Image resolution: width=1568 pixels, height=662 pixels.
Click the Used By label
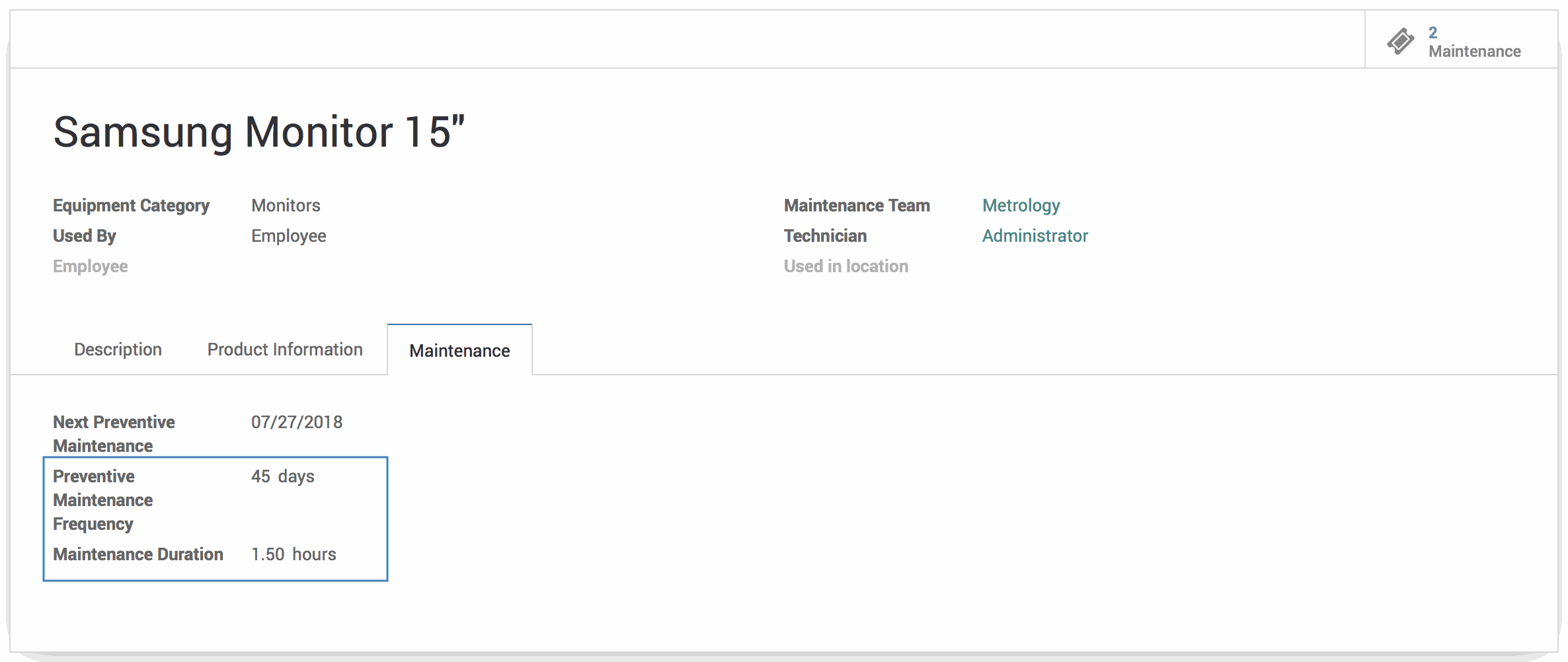coord(85,236)
